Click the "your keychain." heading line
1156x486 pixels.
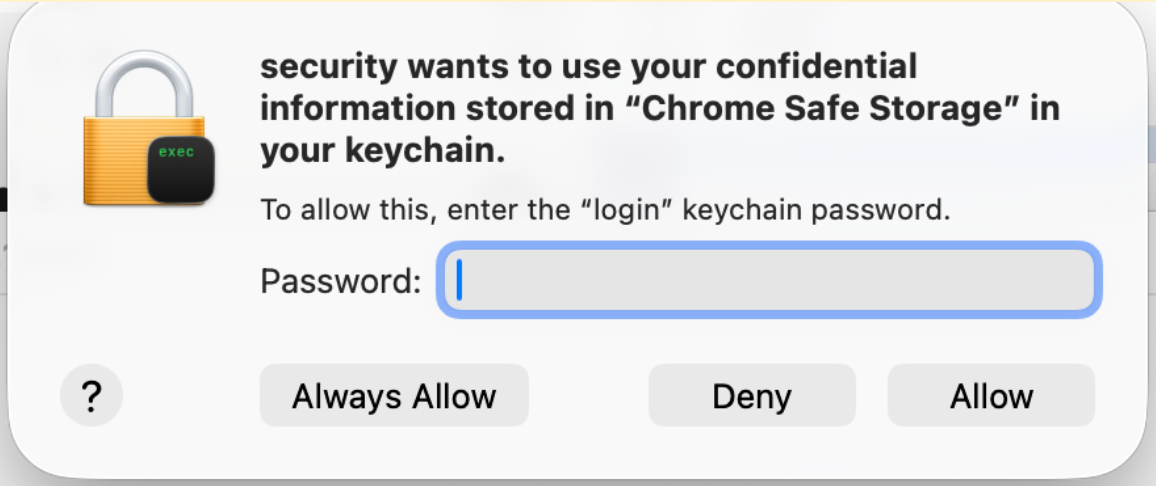(x=382, y=151)
